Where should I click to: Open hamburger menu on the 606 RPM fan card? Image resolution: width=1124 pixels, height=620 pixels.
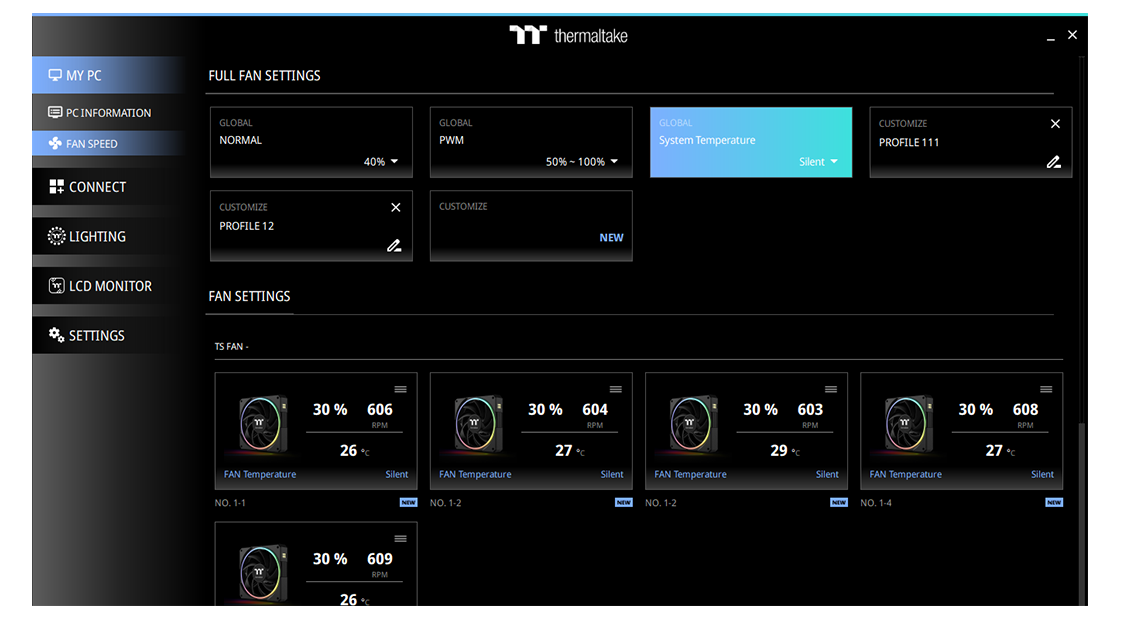[x=400, y=389]
